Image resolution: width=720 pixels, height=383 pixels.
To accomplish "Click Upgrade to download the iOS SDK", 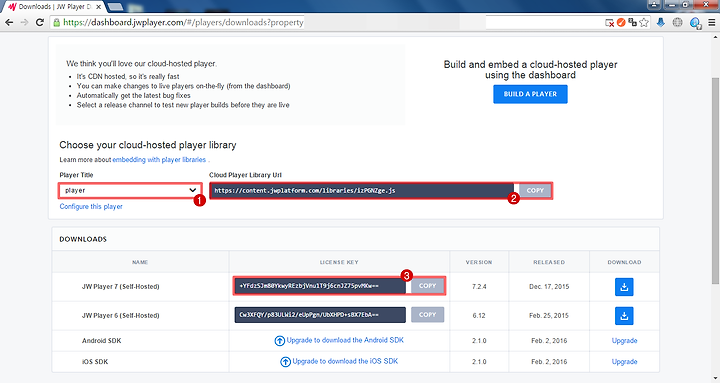I will [x=345, y=361].
